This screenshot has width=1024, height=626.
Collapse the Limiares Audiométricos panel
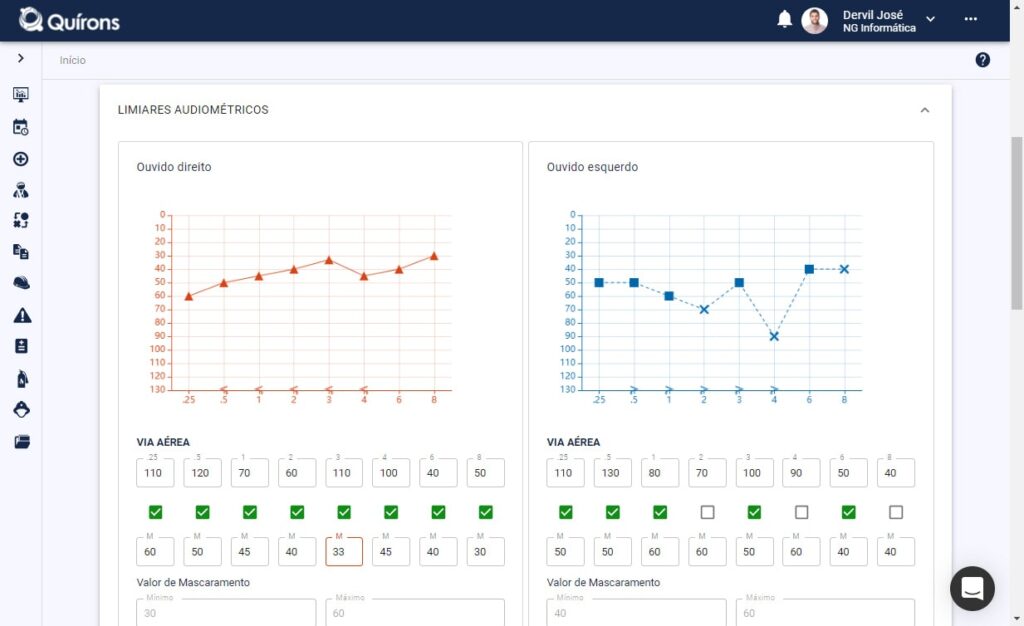click(x=925, y=110)
